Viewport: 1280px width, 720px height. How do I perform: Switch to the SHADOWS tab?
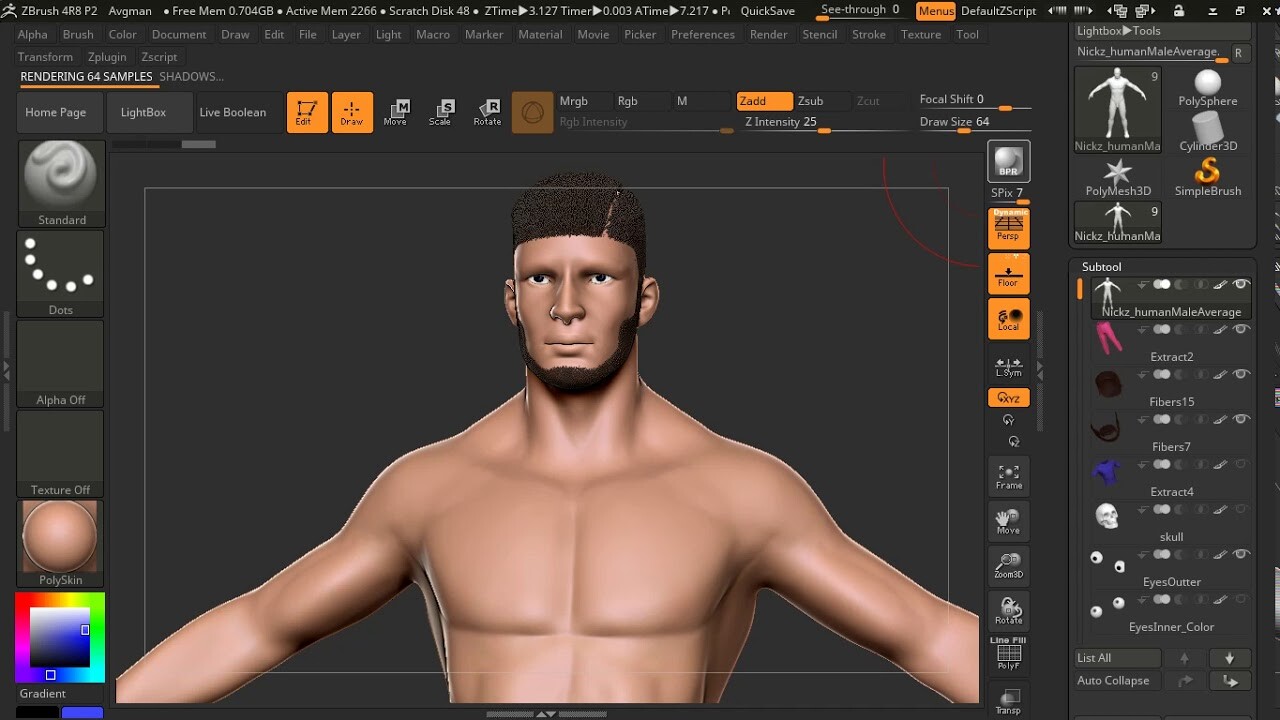click(x=192, y=76)
